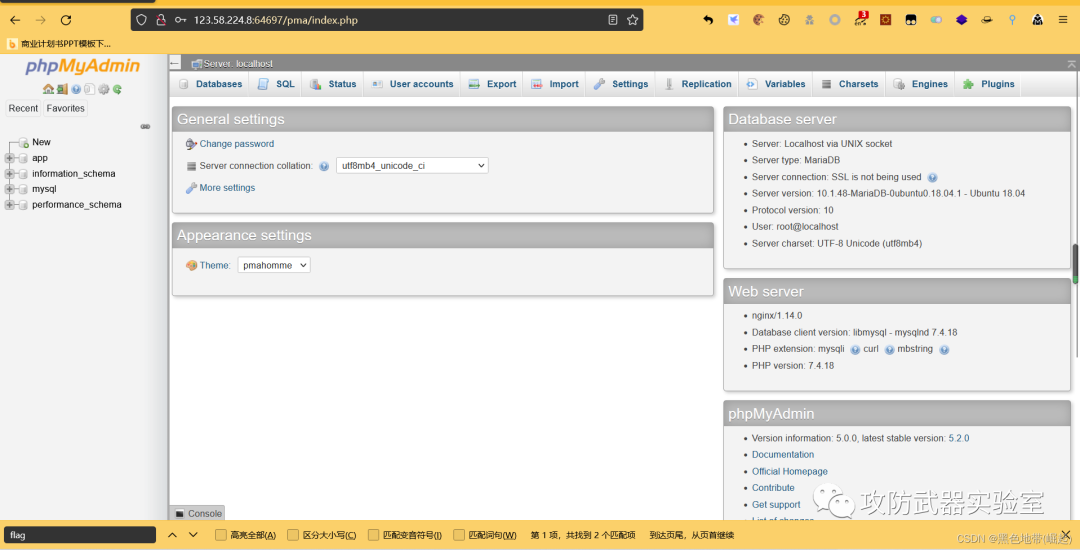This screenshot has width=1080, height=550.
Task: Go to next find match arrow
Action: (x=194, y=535)
